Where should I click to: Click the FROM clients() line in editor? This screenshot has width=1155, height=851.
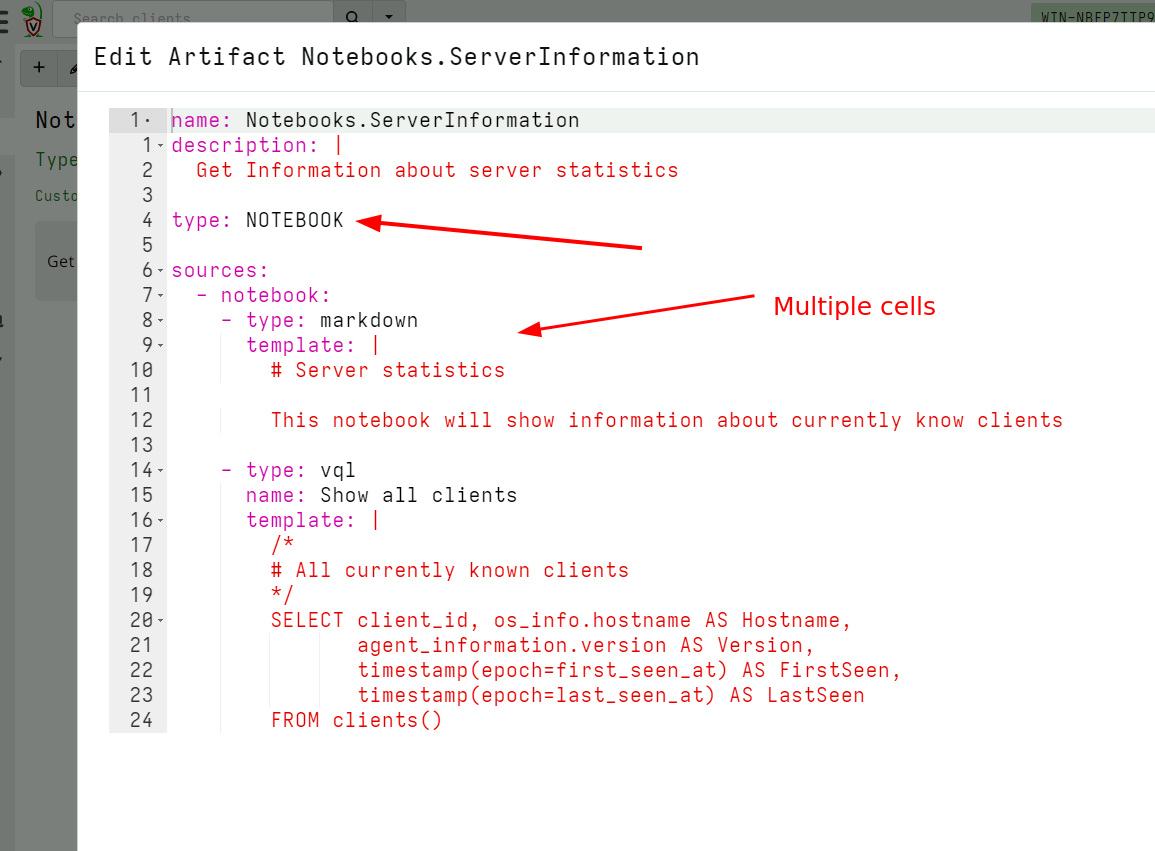[355, 720]
